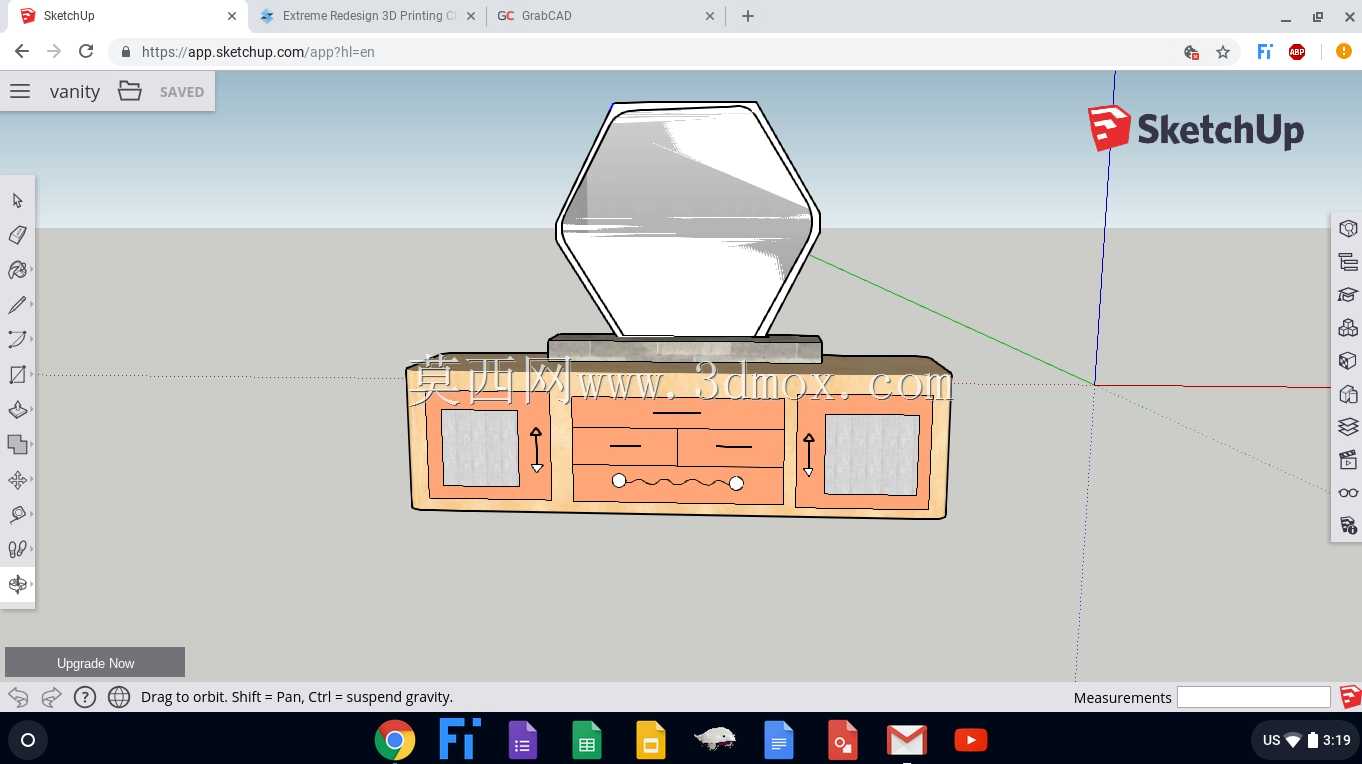Open the Instructor graduation-cap panel

coord(1347,295)
